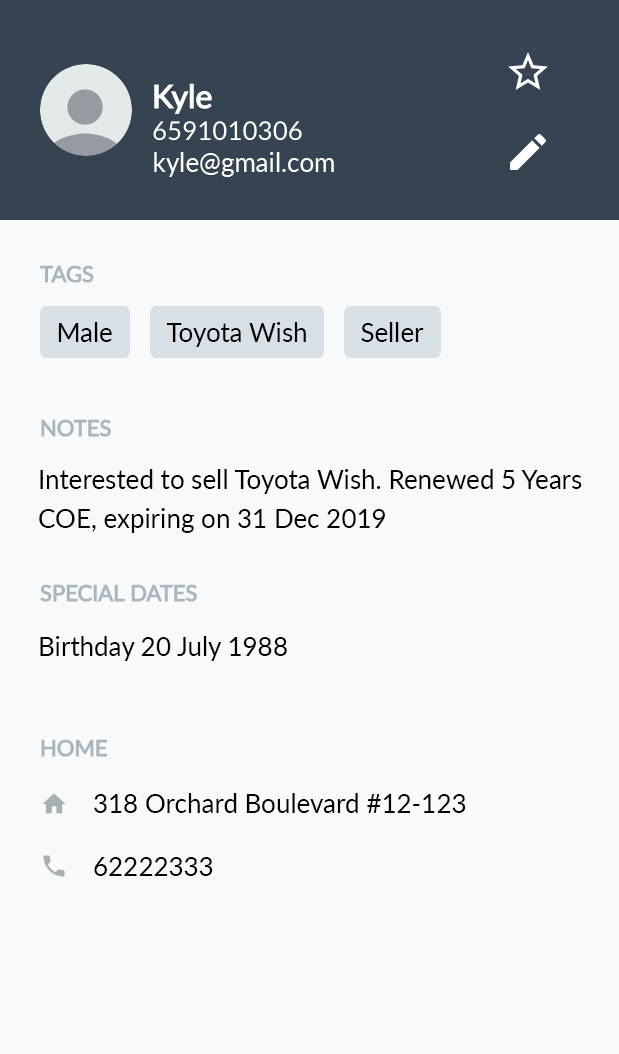Click the phone handset icon
Screen dimensions: 619x1054
click(x=54, y=866)
